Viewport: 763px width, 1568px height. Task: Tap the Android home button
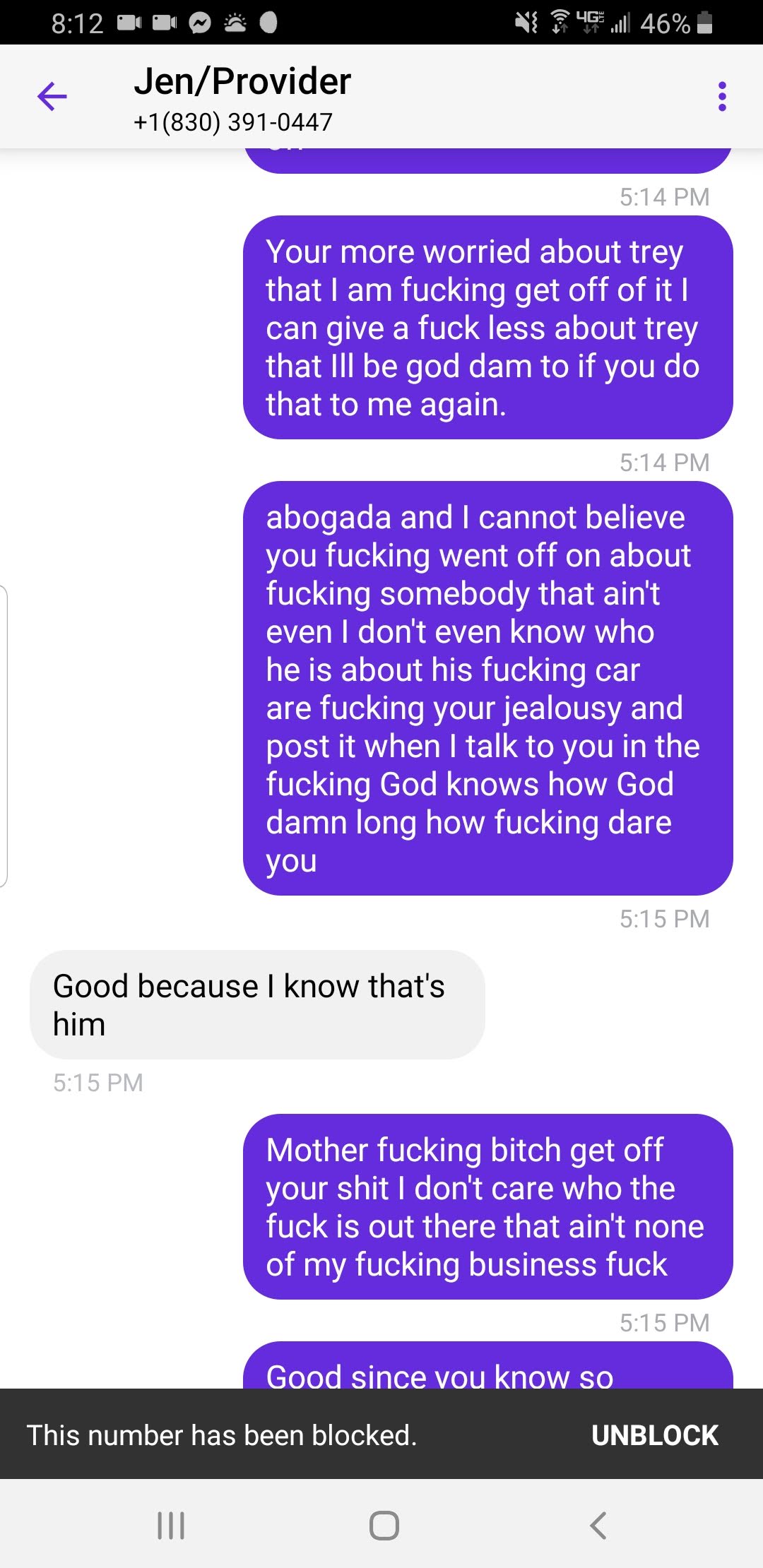384,1525
